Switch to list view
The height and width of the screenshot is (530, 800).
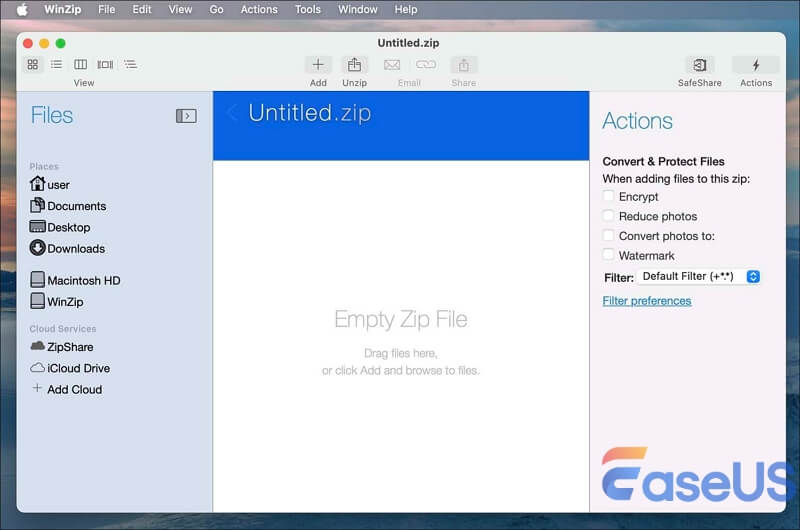point(56,64)
